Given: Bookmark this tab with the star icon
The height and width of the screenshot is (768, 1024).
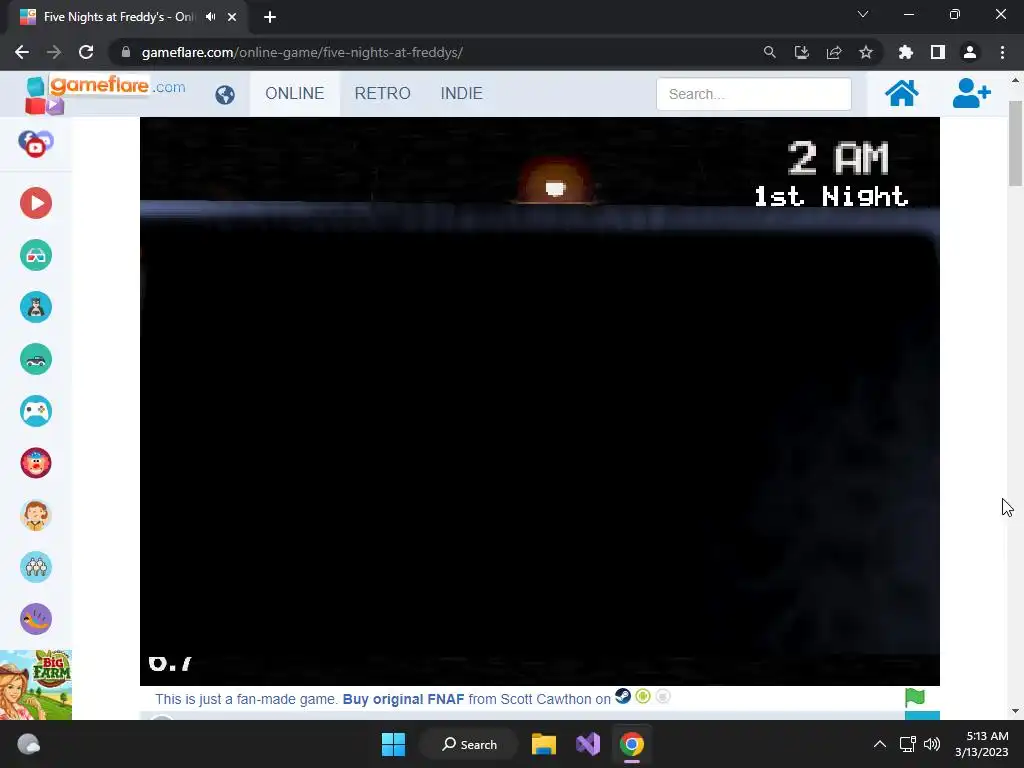Looking at the screenshot, I should pyautogui.click(x=866, y=52).
